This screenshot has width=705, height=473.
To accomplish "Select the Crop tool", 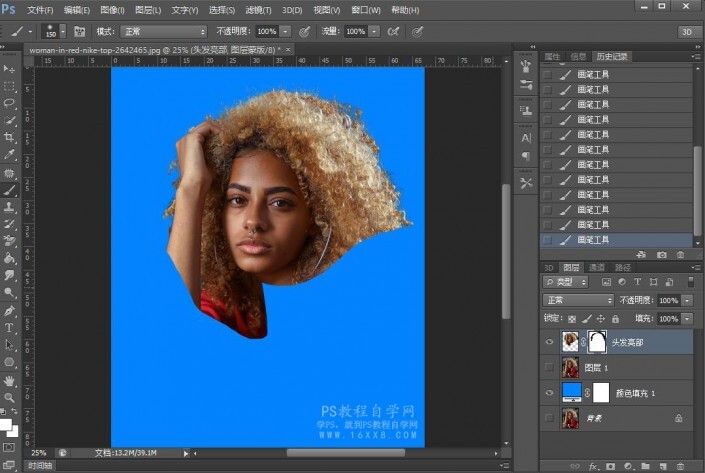I will [9, 137].
